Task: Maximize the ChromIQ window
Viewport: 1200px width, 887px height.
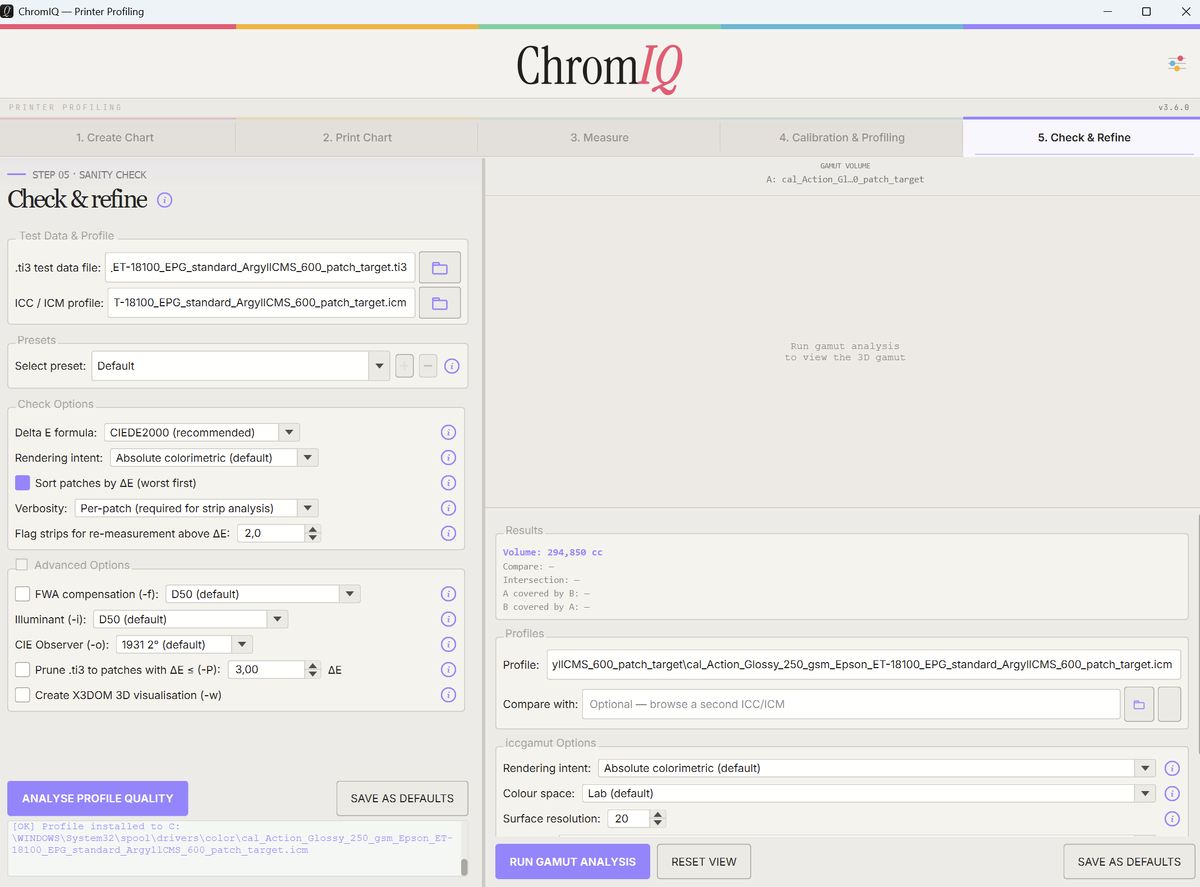Action: tap(1147, 12)
